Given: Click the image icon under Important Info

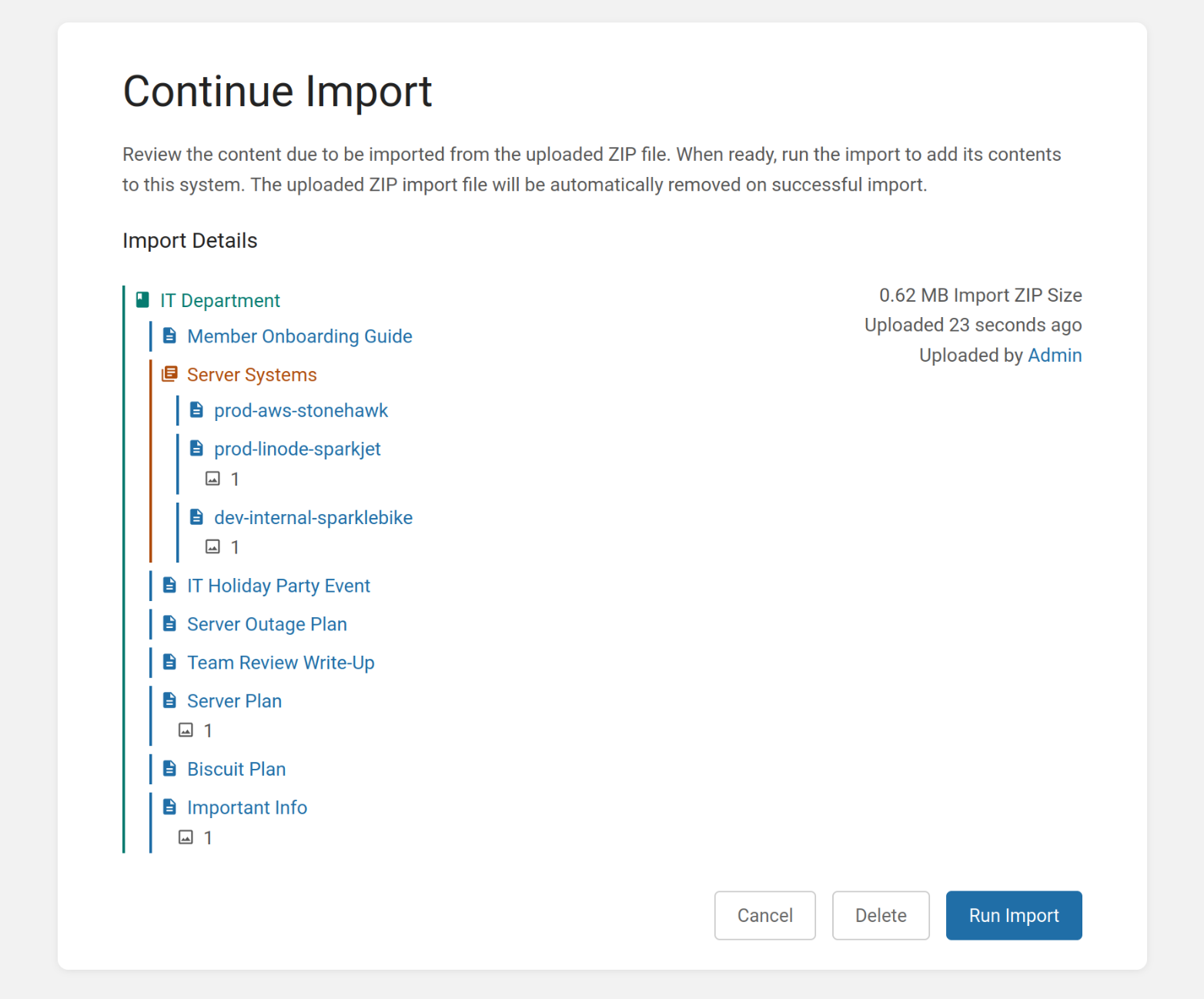Looking at the screenshot, I should [186, 837].
